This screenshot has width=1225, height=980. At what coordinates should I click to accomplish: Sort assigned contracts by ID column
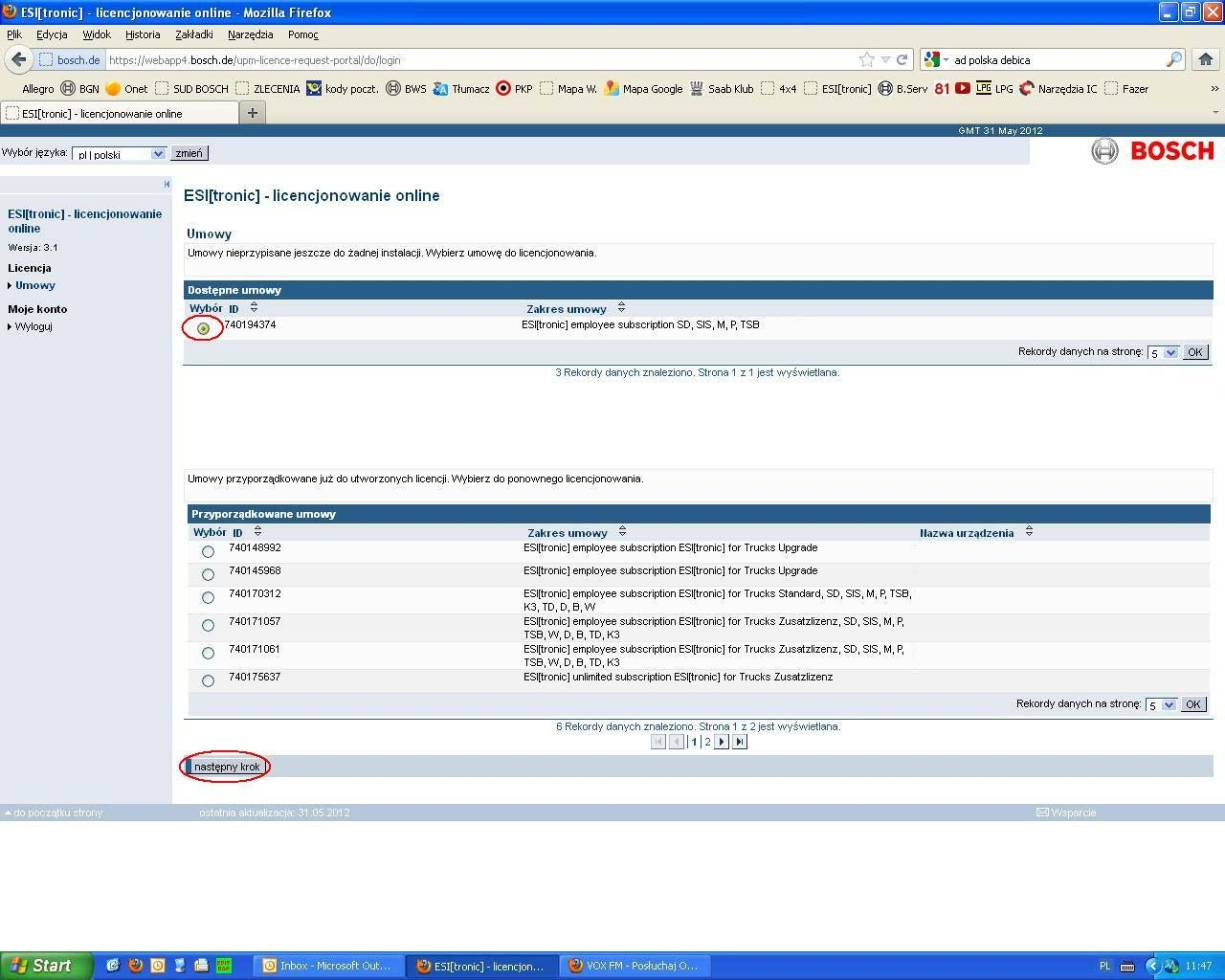tap(257, 531)
